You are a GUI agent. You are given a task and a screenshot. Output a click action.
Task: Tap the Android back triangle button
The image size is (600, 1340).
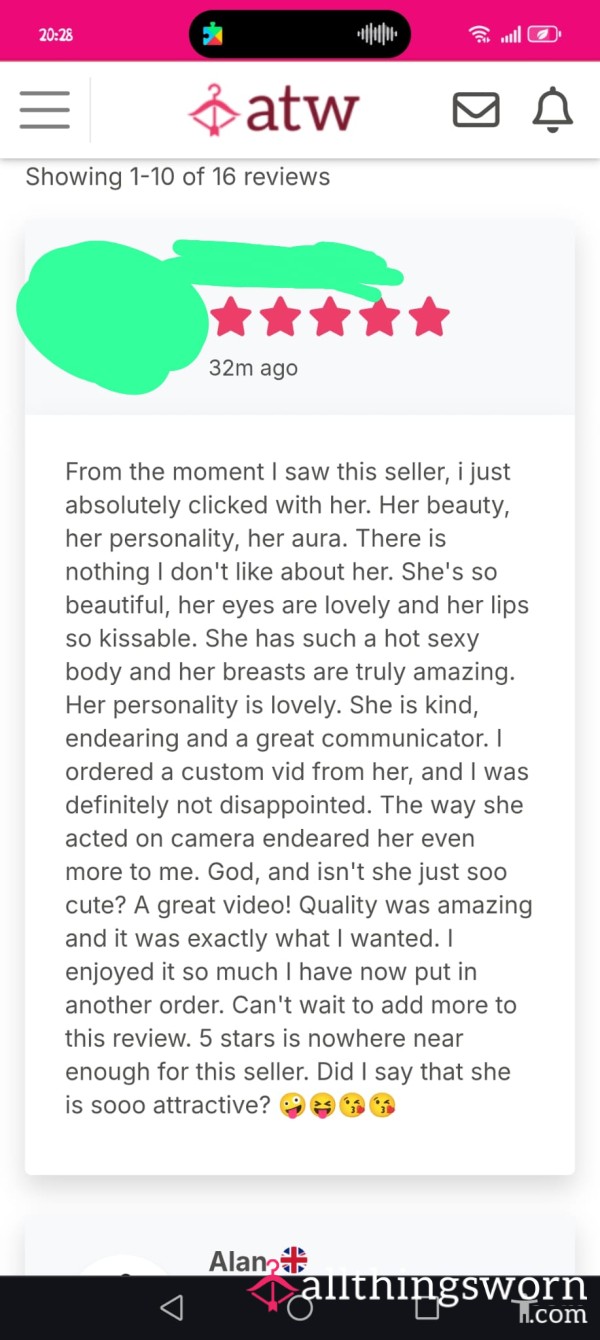(x=172, y=1306)
